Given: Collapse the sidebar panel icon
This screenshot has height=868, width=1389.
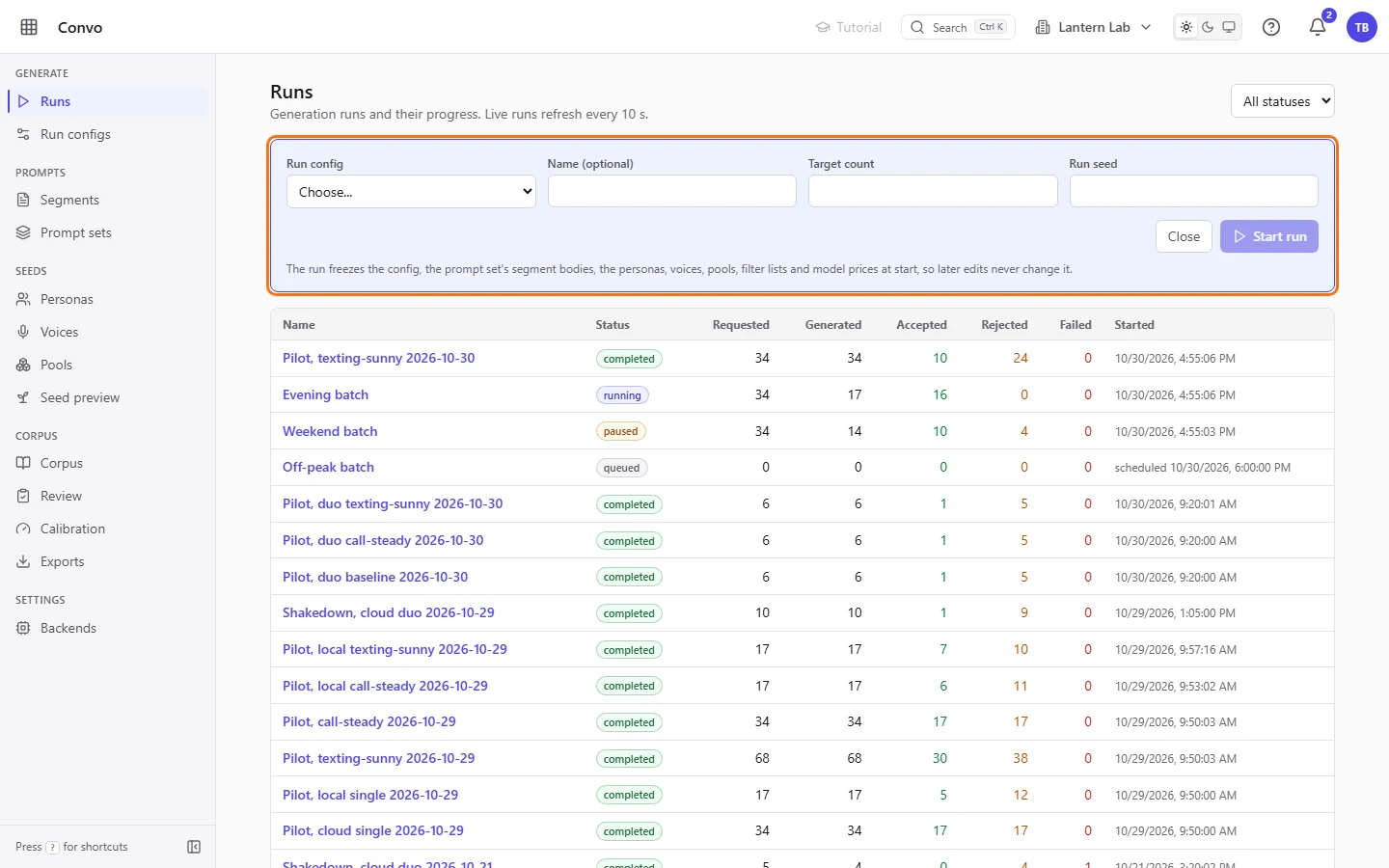Looking at the screenshot, I should [x=194, y=847].
